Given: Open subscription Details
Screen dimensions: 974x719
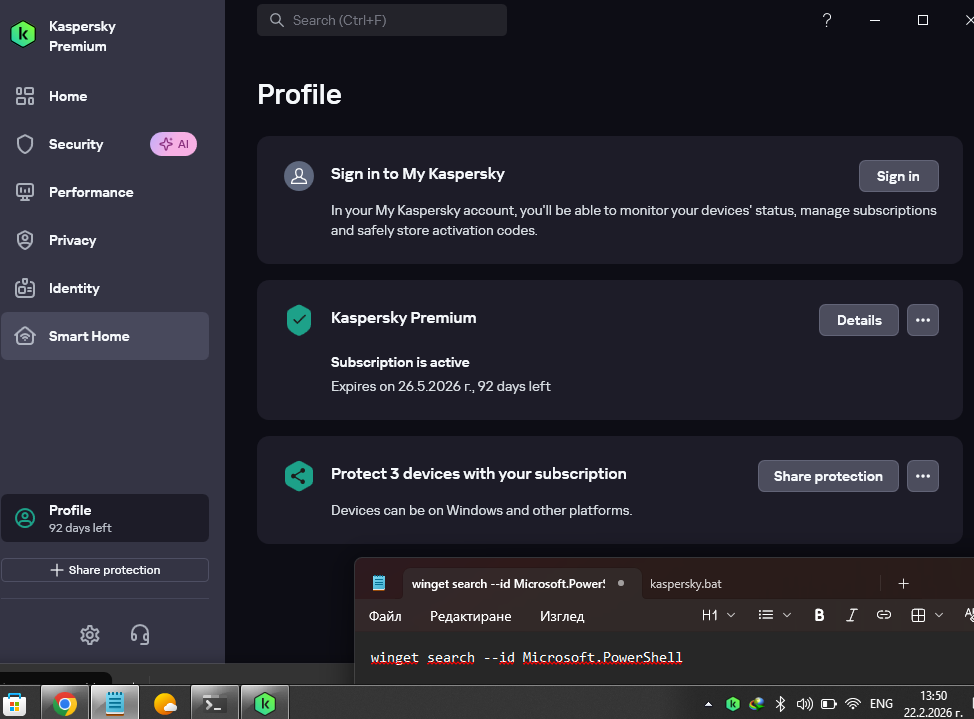Looking at the screenshot, I should (x=858, y=320).
